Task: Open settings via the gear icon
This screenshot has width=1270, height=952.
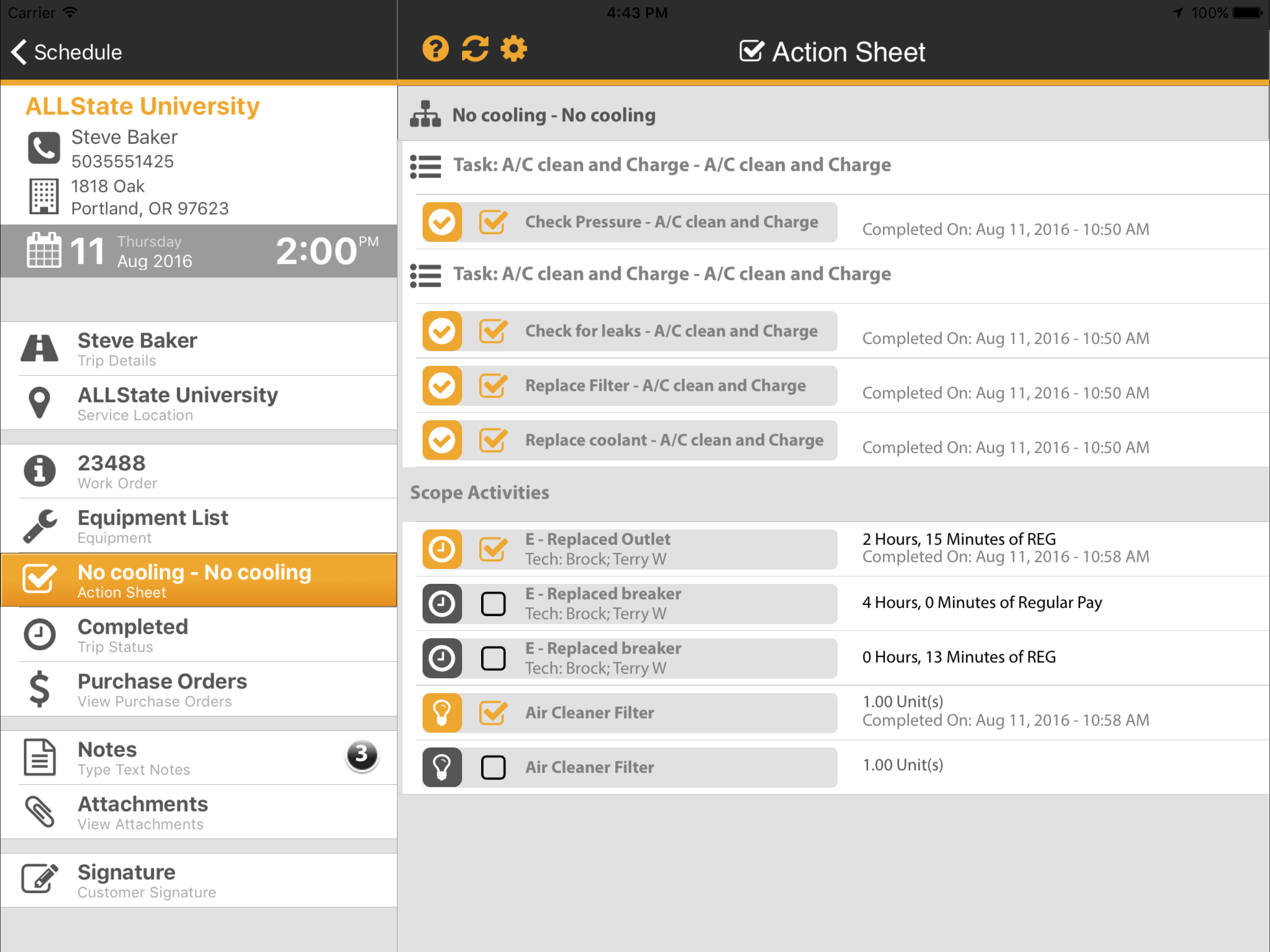Action: pyautogui.click(x=514, y=49)
